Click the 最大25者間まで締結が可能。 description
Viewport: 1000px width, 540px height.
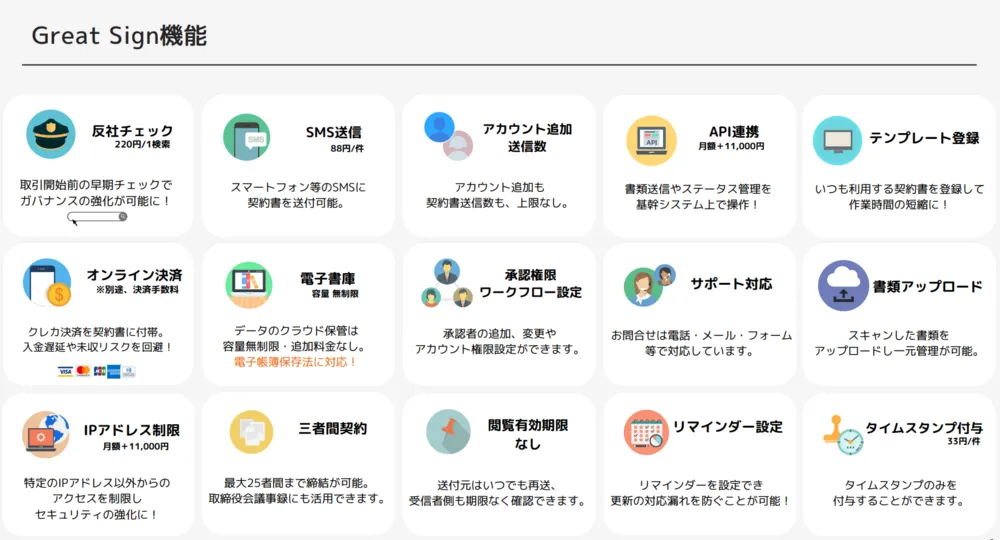pyautogui.click(x=297, y=483)
